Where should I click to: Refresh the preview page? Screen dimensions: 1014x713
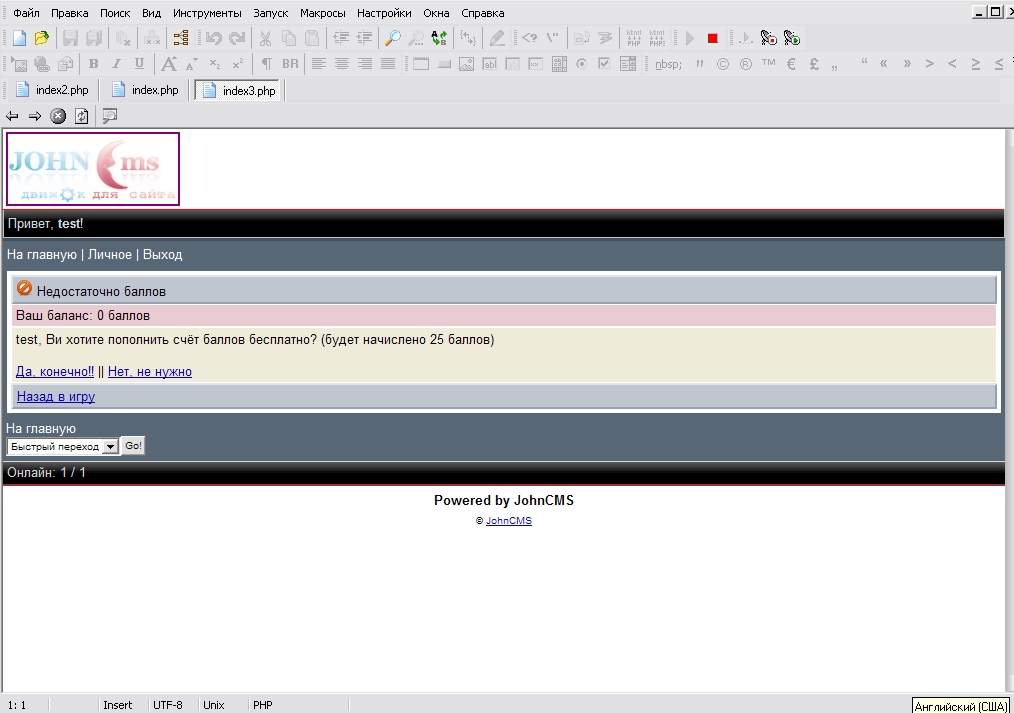(x=81, y=116)
